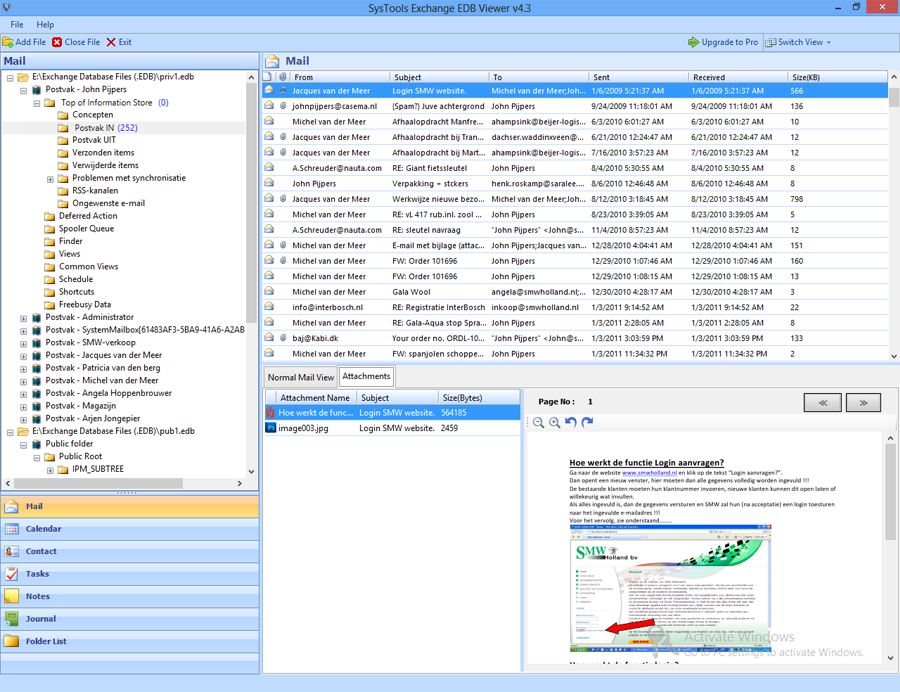Click the Postvak IN folder icon

click(x=63, y=128)
